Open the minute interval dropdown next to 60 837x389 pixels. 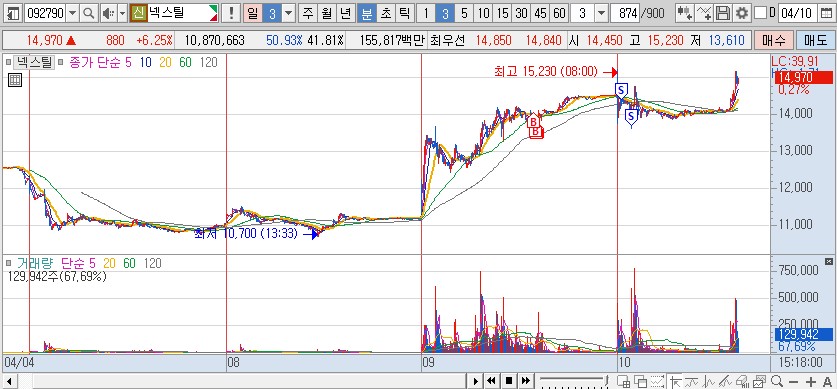[x=601, y=13]
